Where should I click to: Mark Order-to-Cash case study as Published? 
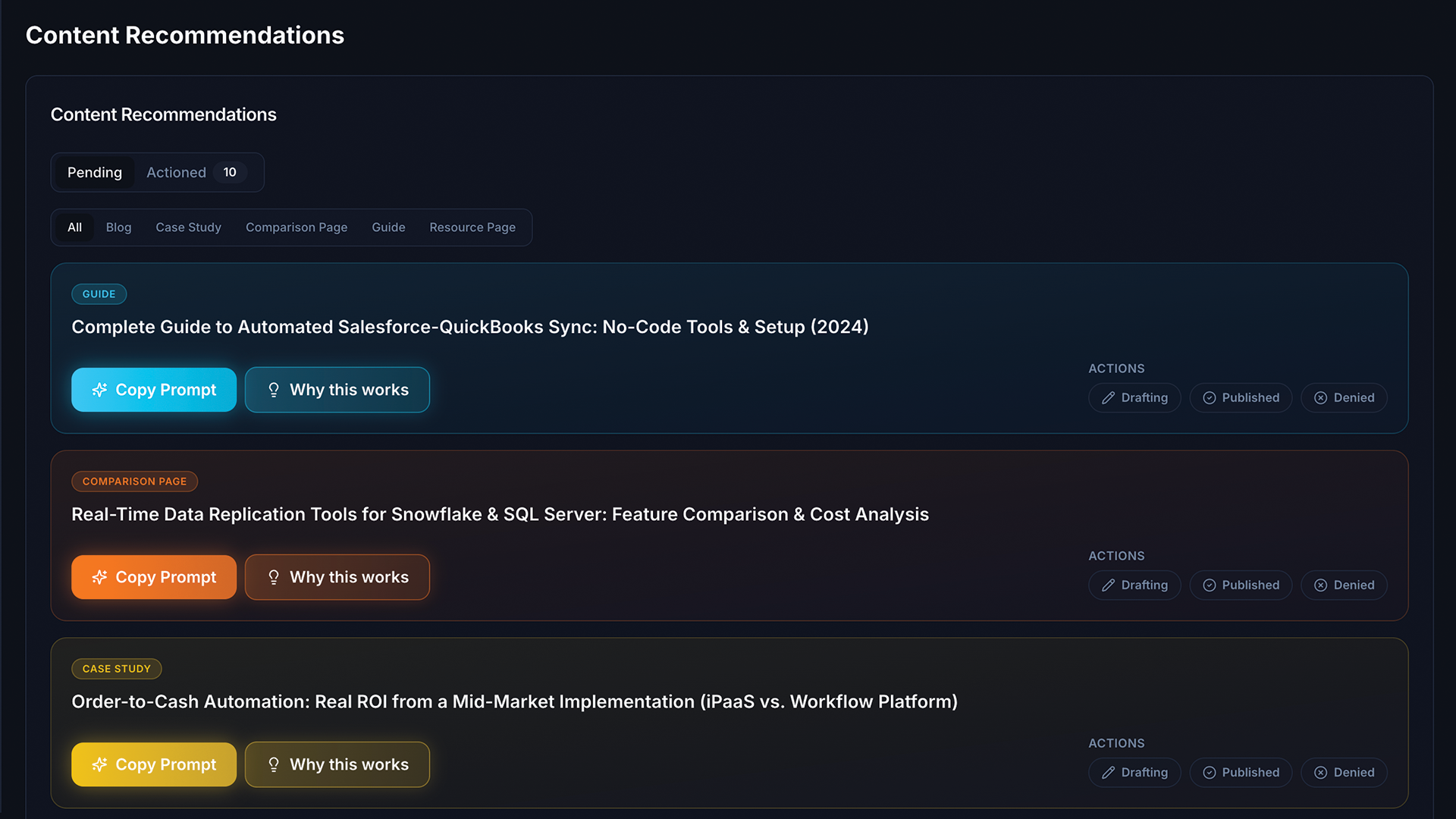(1241, 772)
